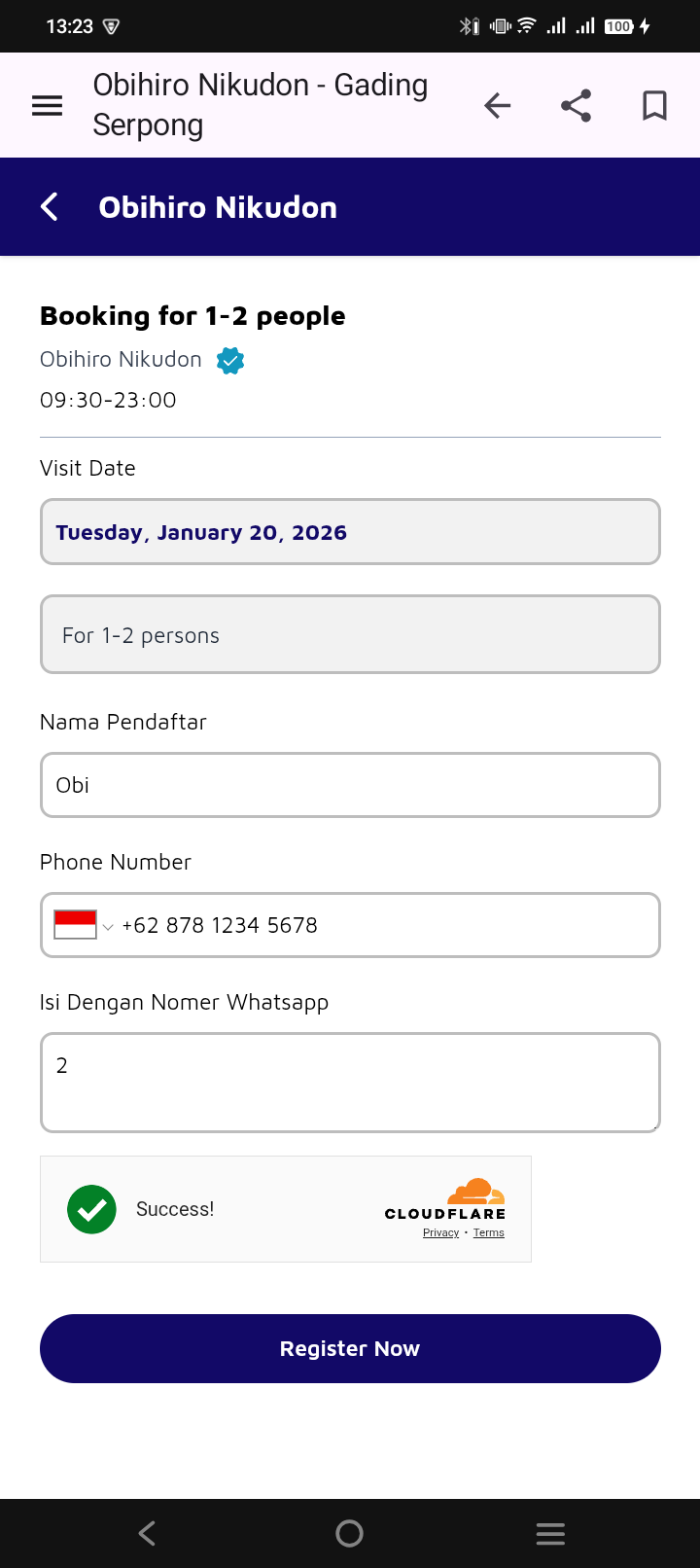Viewport: 700px width, 1568px height.
Task: Tap Android home circle button
Action: [349, 1533]
